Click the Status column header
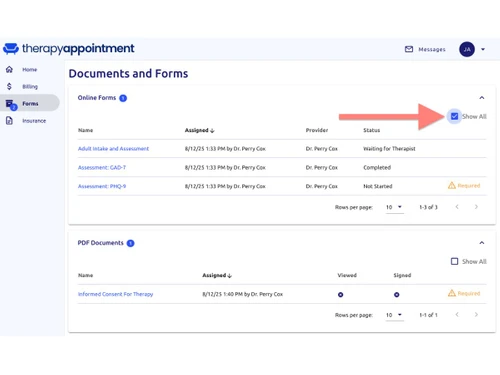500x375 pixels. pos(371,130)
